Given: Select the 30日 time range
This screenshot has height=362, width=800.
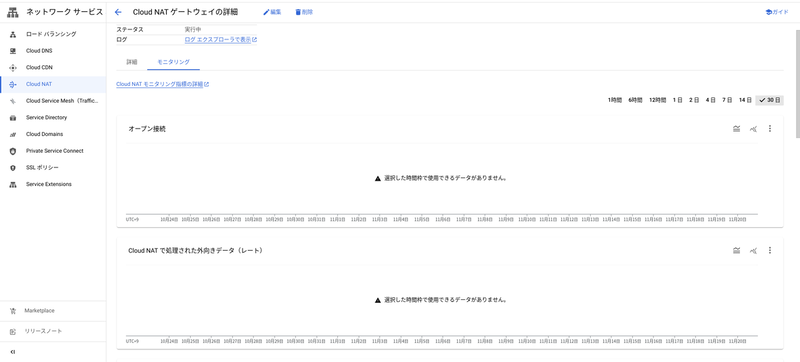Looking at the screenshot, I should click(x=769, y=100).
